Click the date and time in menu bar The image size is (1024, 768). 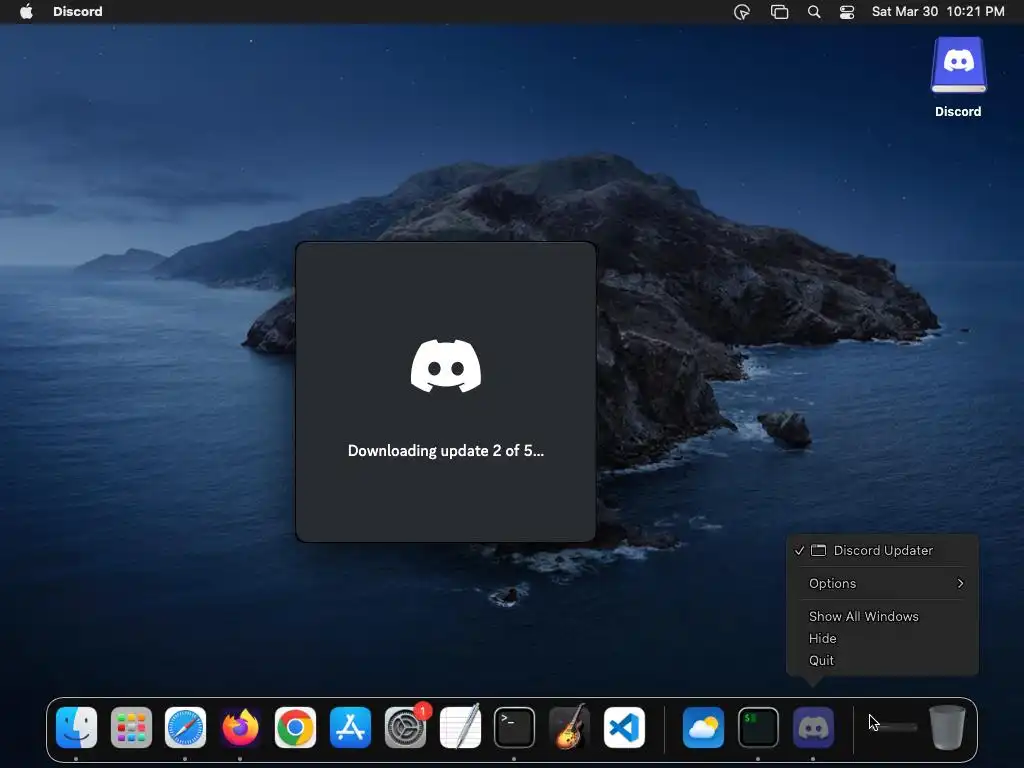point(938,12)
